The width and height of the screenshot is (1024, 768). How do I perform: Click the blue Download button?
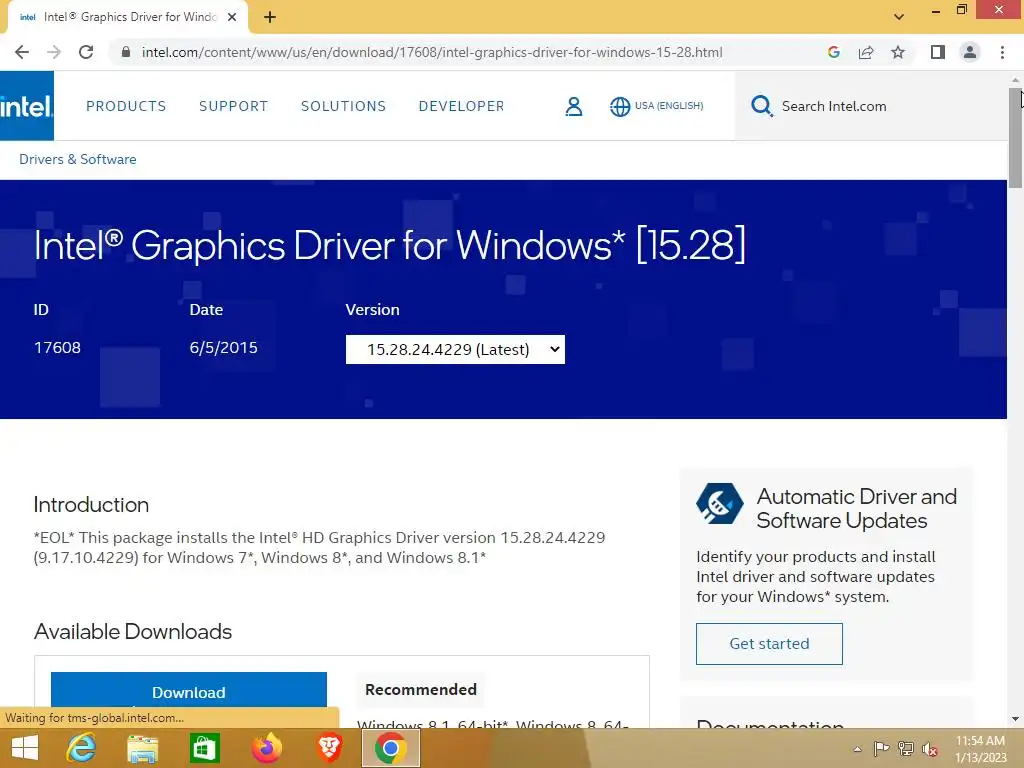[x=189, y=691]
